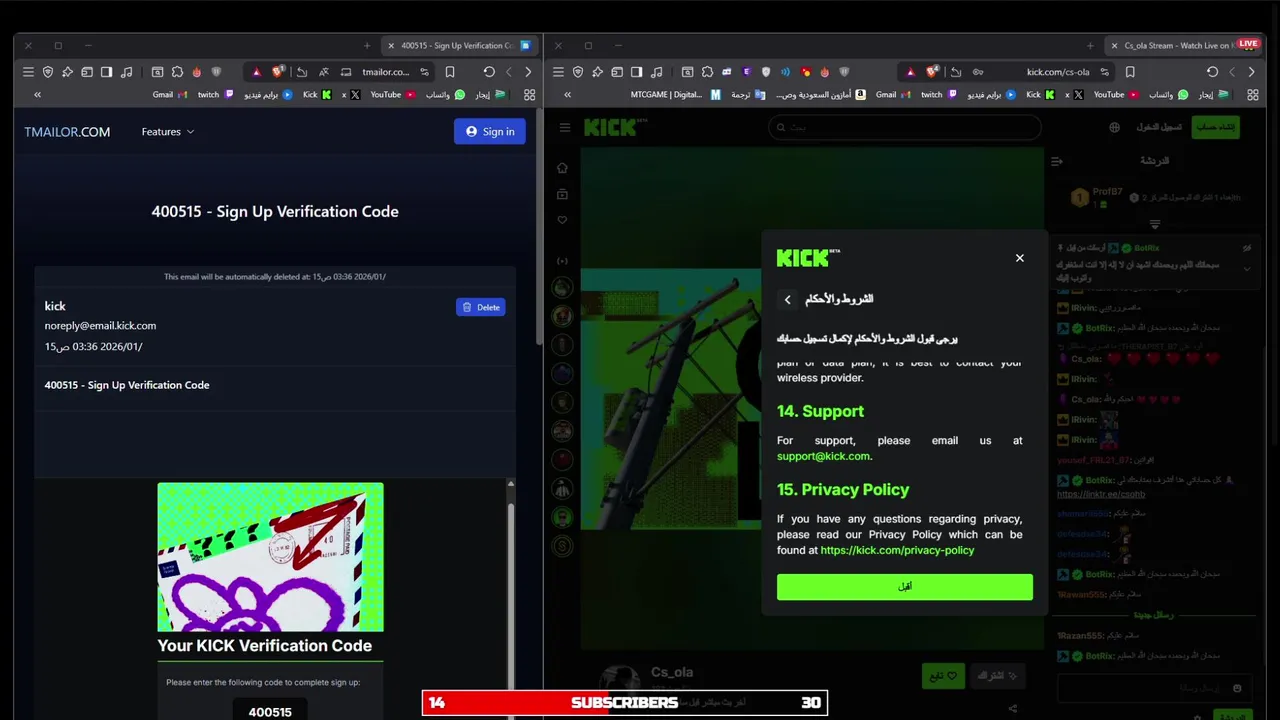Open bookmarks grid icon in TMailor window
This screenshot has height=720, width=1280.
[x=529, y=95]
